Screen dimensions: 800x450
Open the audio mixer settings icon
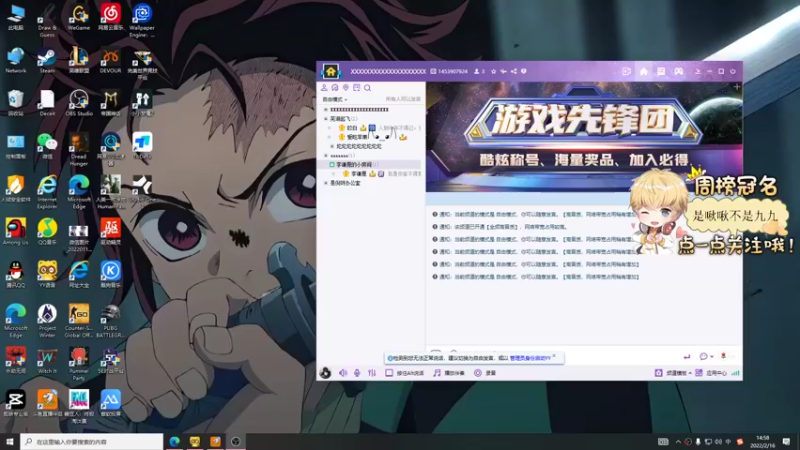372,373
